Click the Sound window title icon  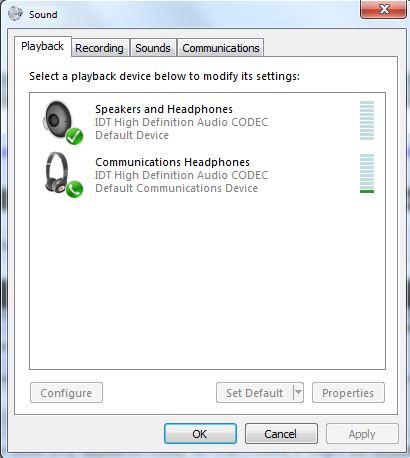click(x=15, y=14)
